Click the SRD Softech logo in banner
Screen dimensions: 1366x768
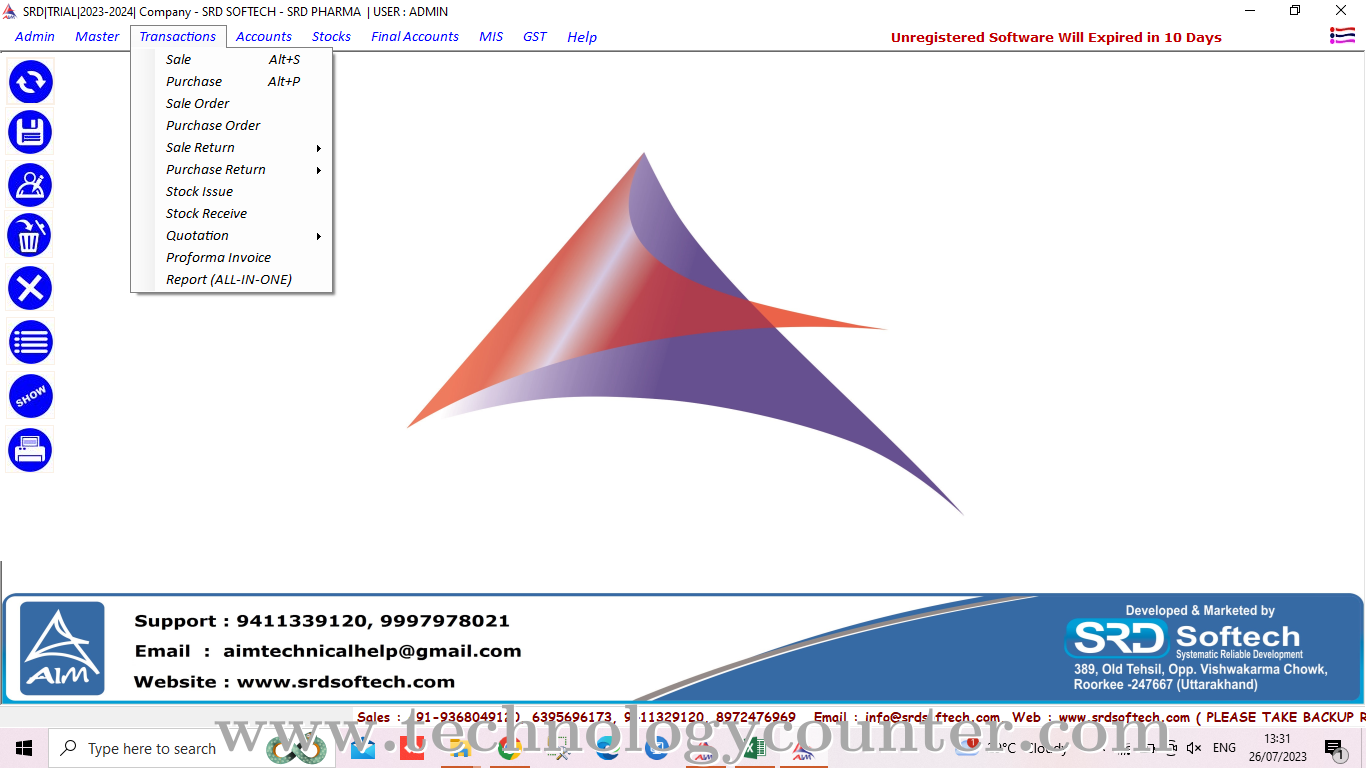click(x=1184, y=639)
